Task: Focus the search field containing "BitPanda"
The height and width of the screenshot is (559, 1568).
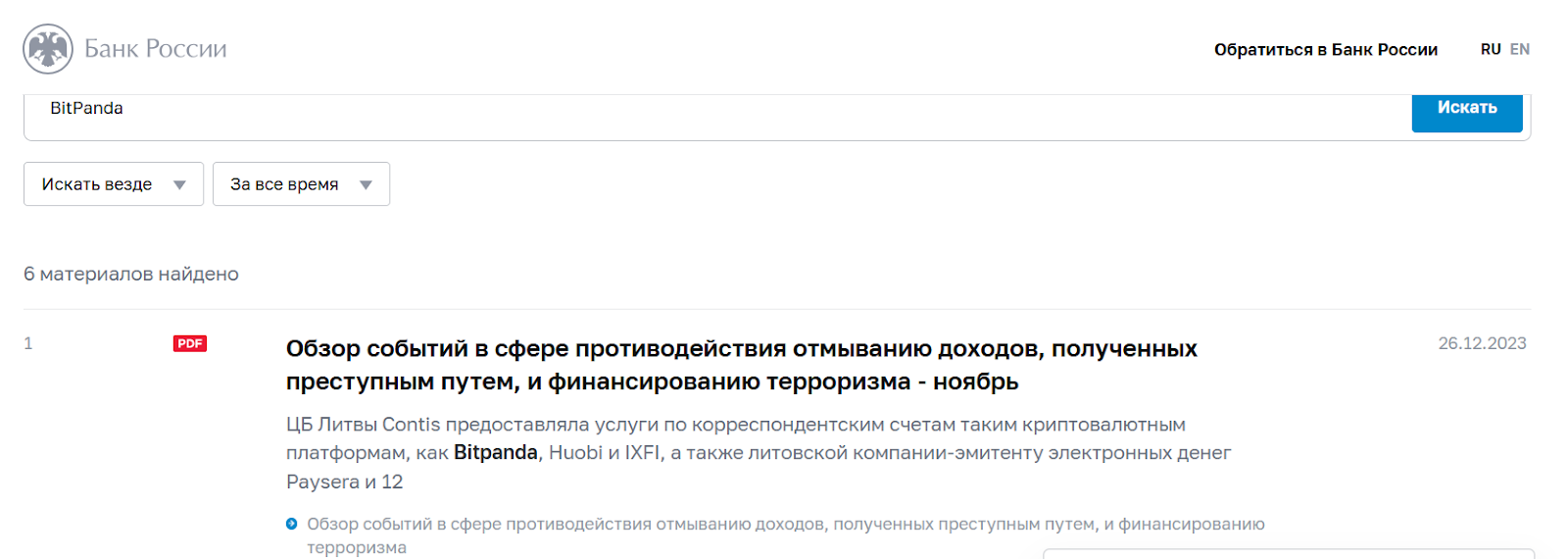Action: [686, 109]
